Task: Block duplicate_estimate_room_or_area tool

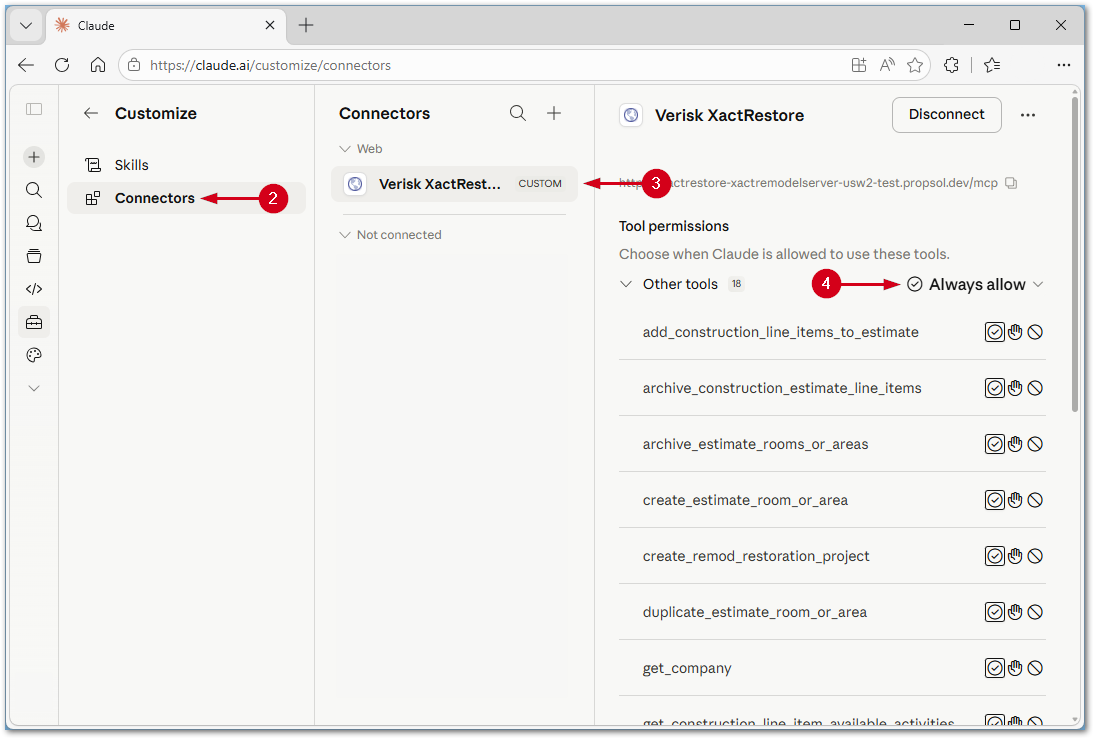Action: [1035, 612]
